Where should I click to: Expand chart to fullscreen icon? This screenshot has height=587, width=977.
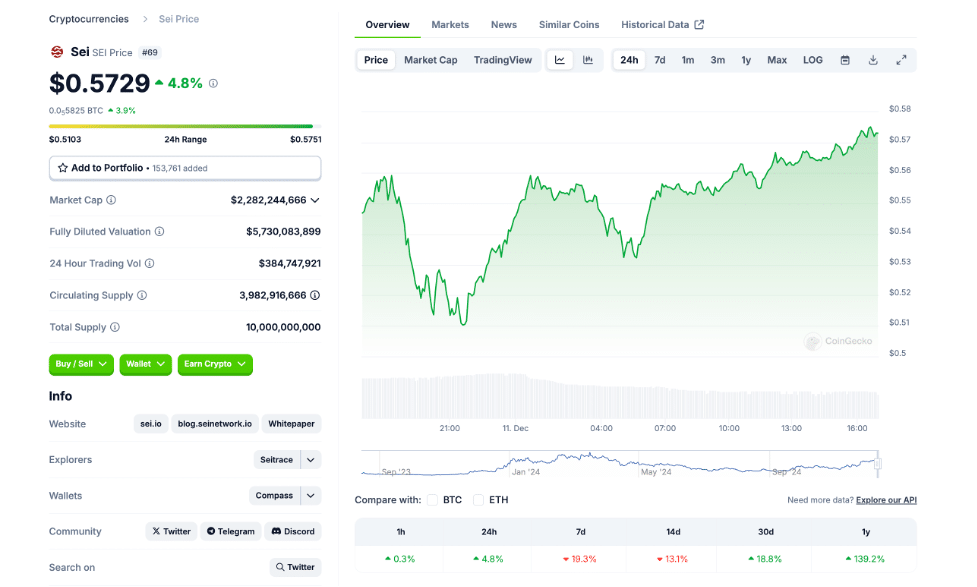(901, 60)
